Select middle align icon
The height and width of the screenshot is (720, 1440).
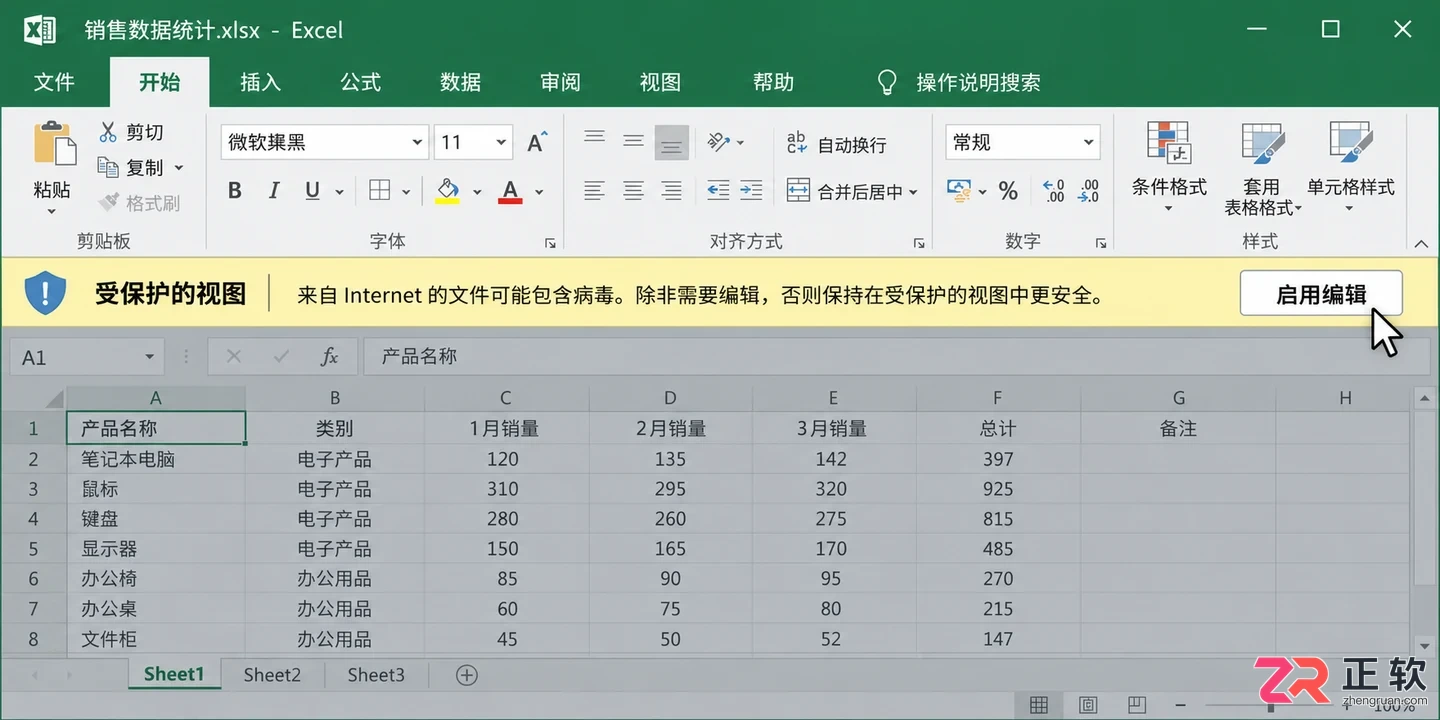(x=633, y=141)
